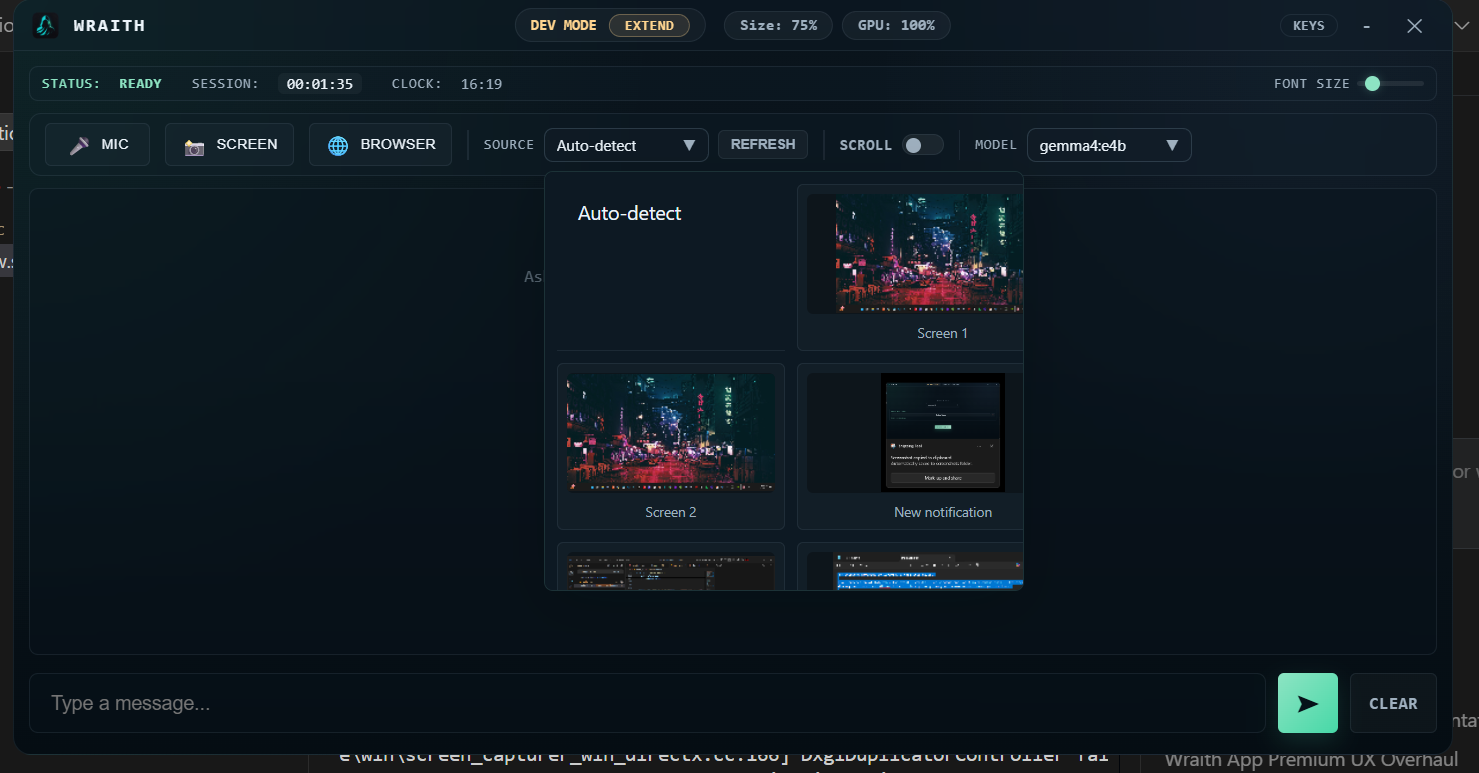Viewport: 1479px width, 773px height.
Task: Open the KEYS panel
Action: click(x=1309, y=25)
